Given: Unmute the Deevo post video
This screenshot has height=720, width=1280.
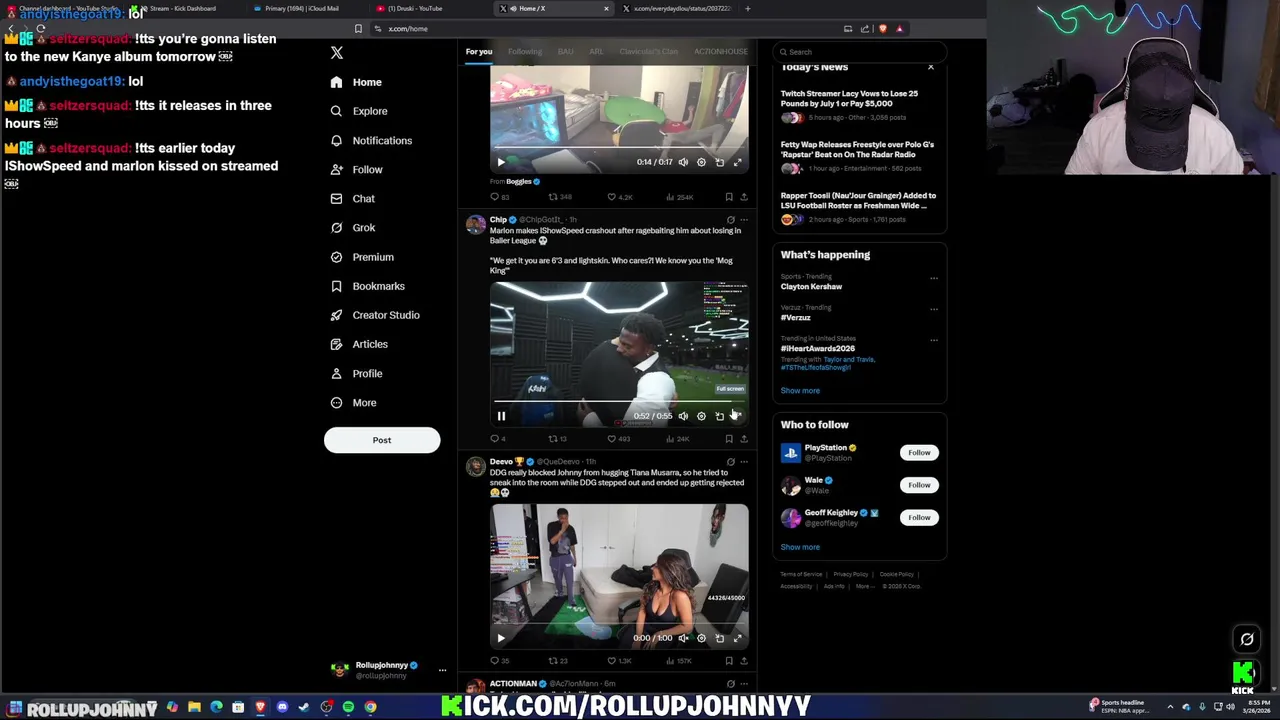Looking at the screenshot, I should tap(683, 638).
